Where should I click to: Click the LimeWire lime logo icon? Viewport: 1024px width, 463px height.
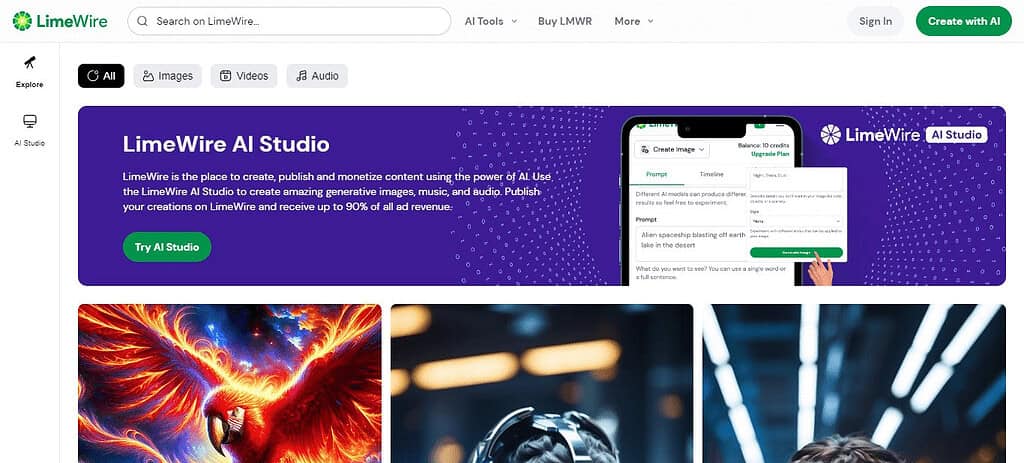click(x=22, y=21)
